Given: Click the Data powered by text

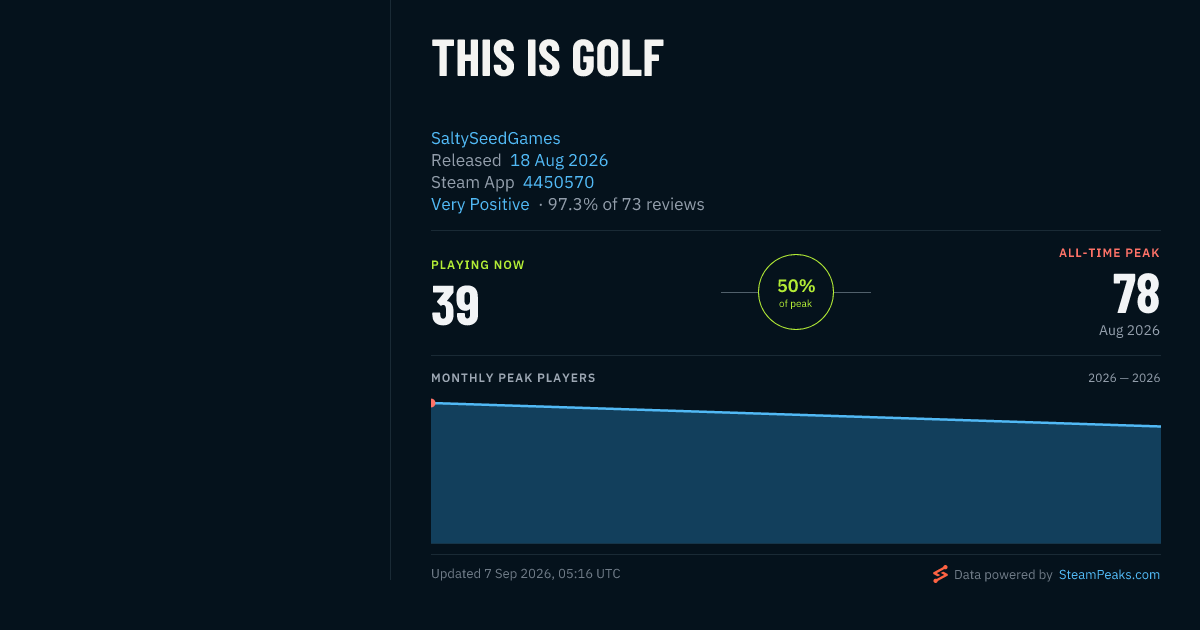Looking at the screenshot, I should pyautogui.click(x=1003, y=575).
